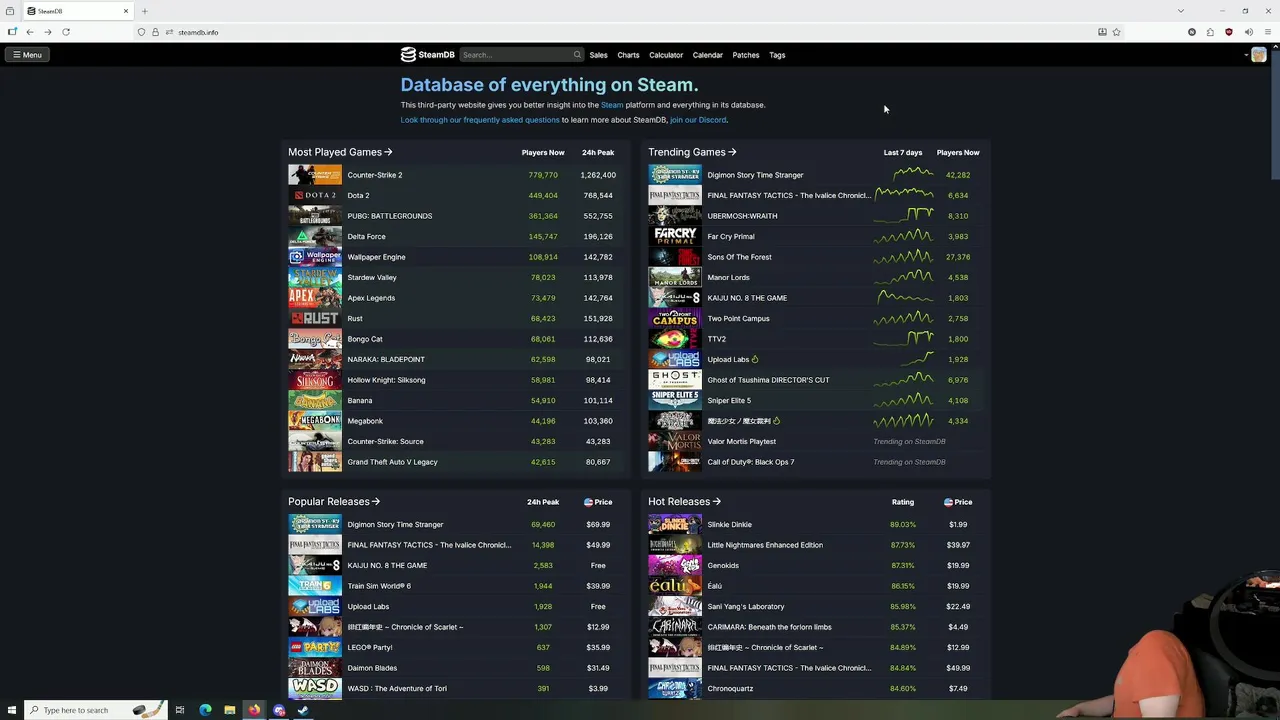Click the magnifier icon in SteamDB search
Viewport: 1280px width, 720px height.
577,55
